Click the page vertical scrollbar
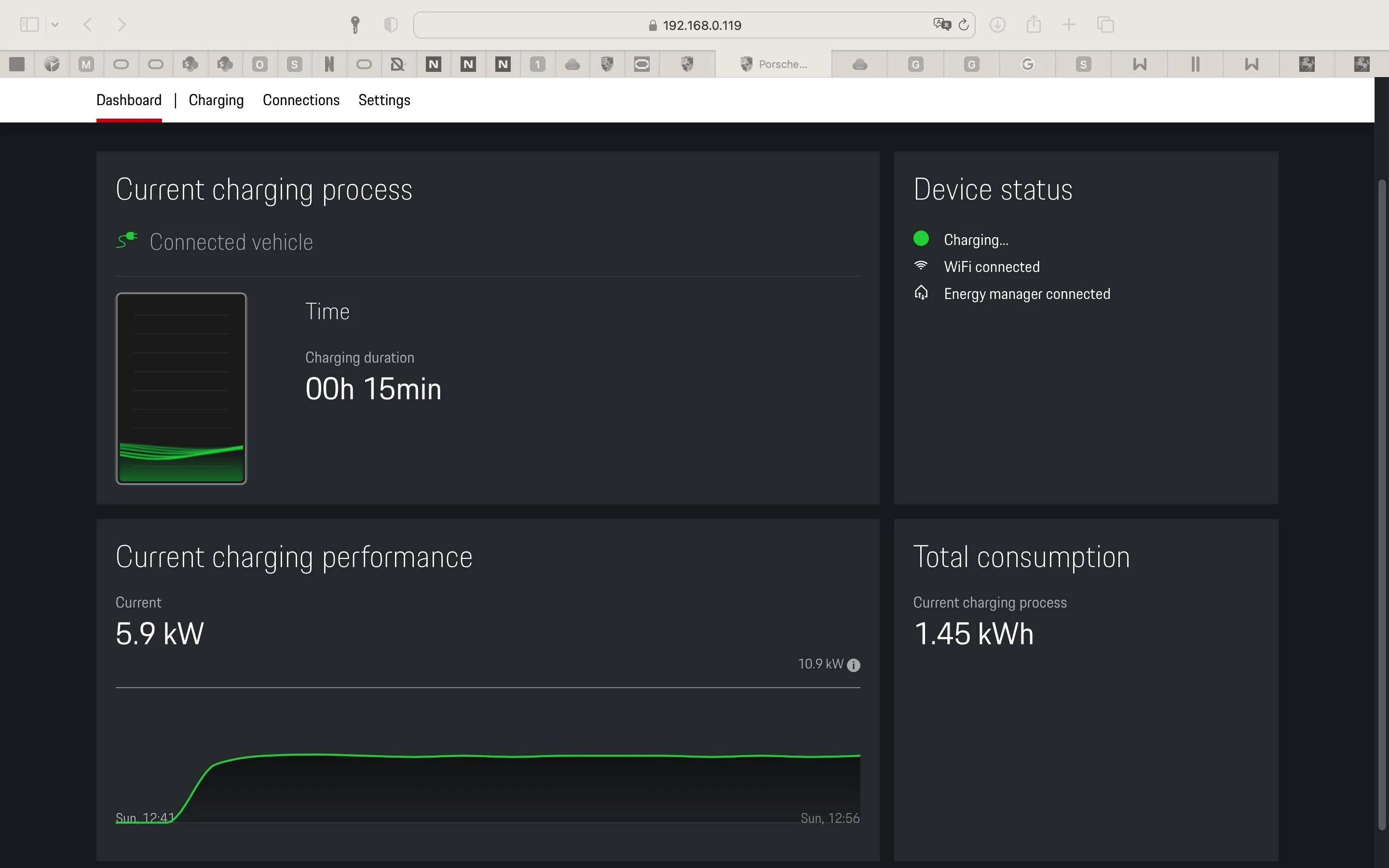The image size is (1389, 868). (1382, 505)
